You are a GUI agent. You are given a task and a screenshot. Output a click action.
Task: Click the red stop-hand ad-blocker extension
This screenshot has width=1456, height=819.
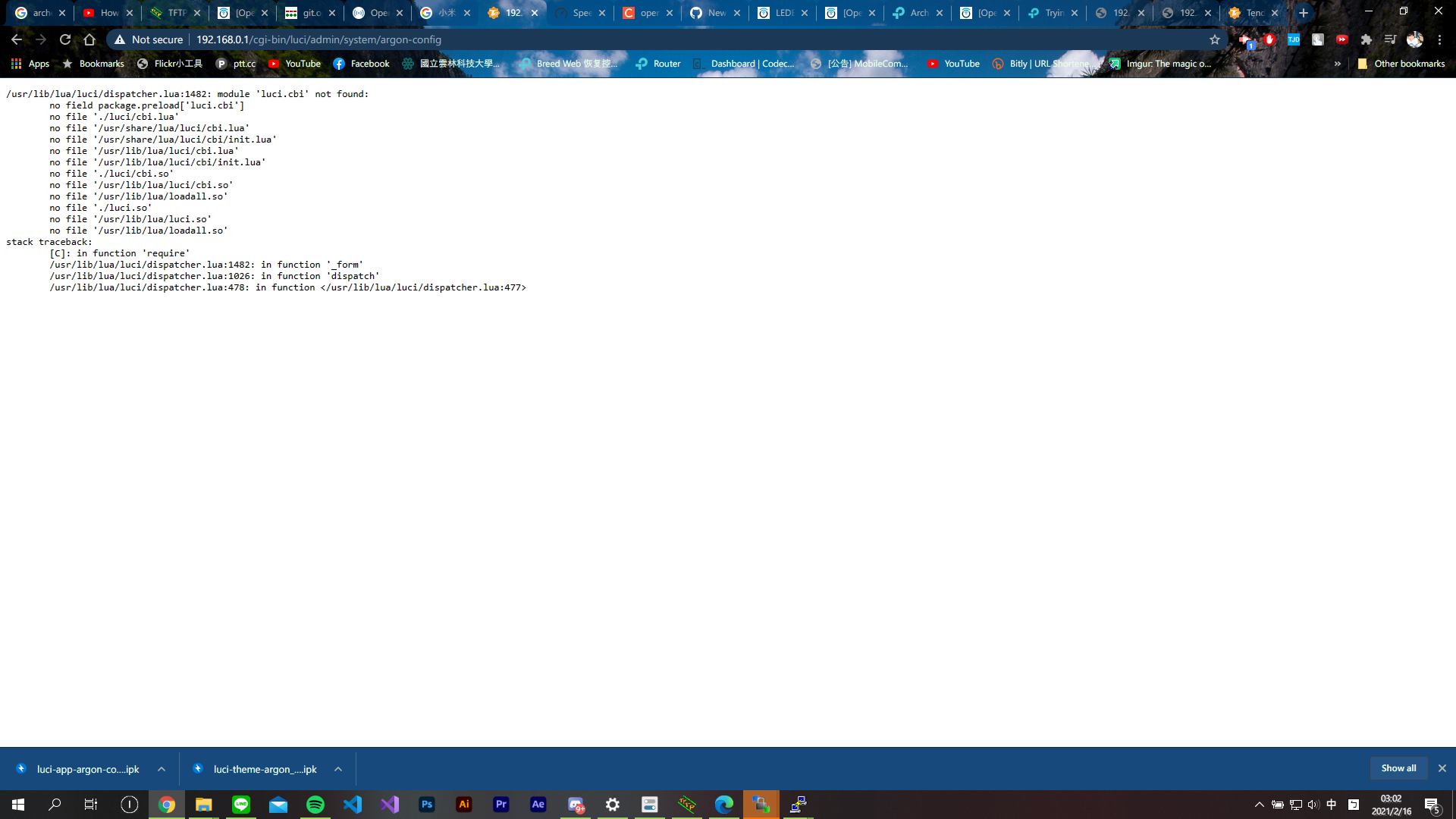coord(1269,39)
